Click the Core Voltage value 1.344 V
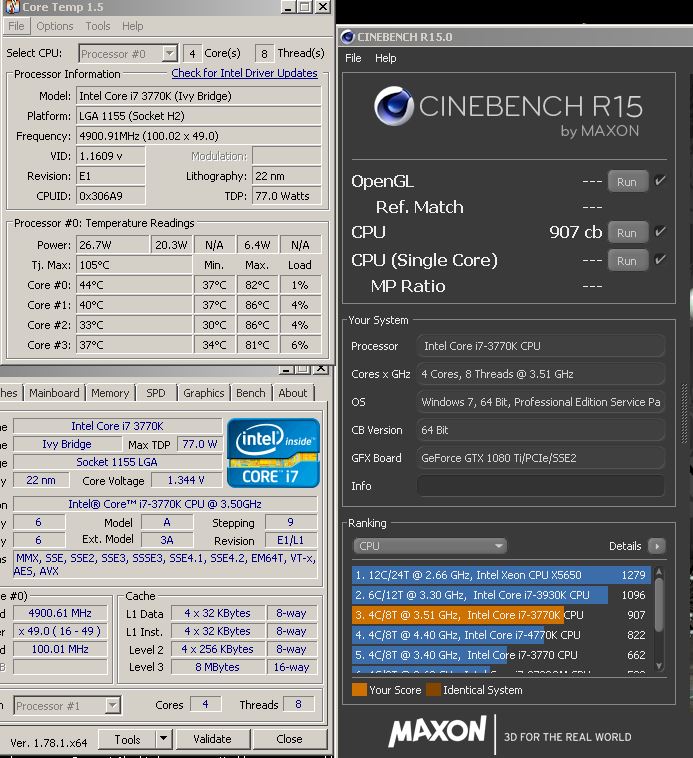Screen dimensions: 693x758 click(x=186, y=480)
